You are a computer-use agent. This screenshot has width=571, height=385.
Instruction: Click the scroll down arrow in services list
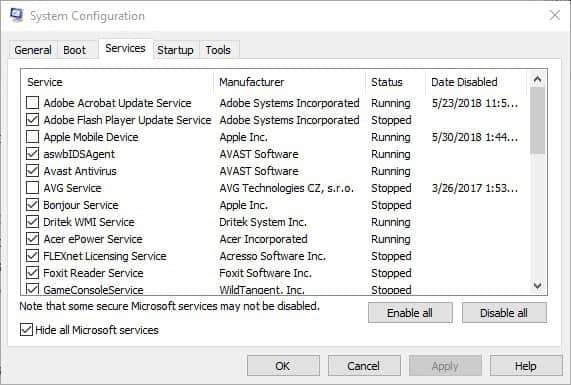(x=537, y=285)
